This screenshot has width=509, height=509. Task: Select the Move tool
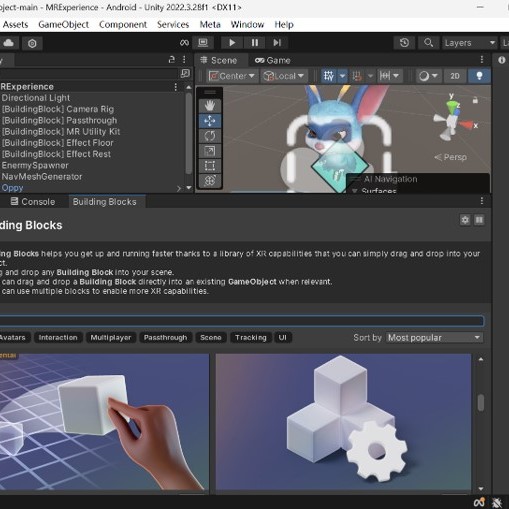(x=210, y=121)
